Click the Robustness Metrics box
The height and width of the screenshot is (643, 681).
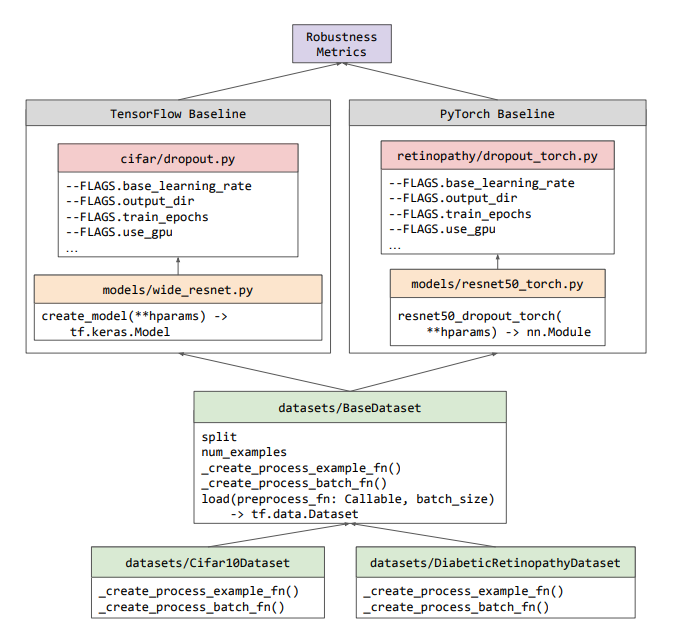point(342,44)
